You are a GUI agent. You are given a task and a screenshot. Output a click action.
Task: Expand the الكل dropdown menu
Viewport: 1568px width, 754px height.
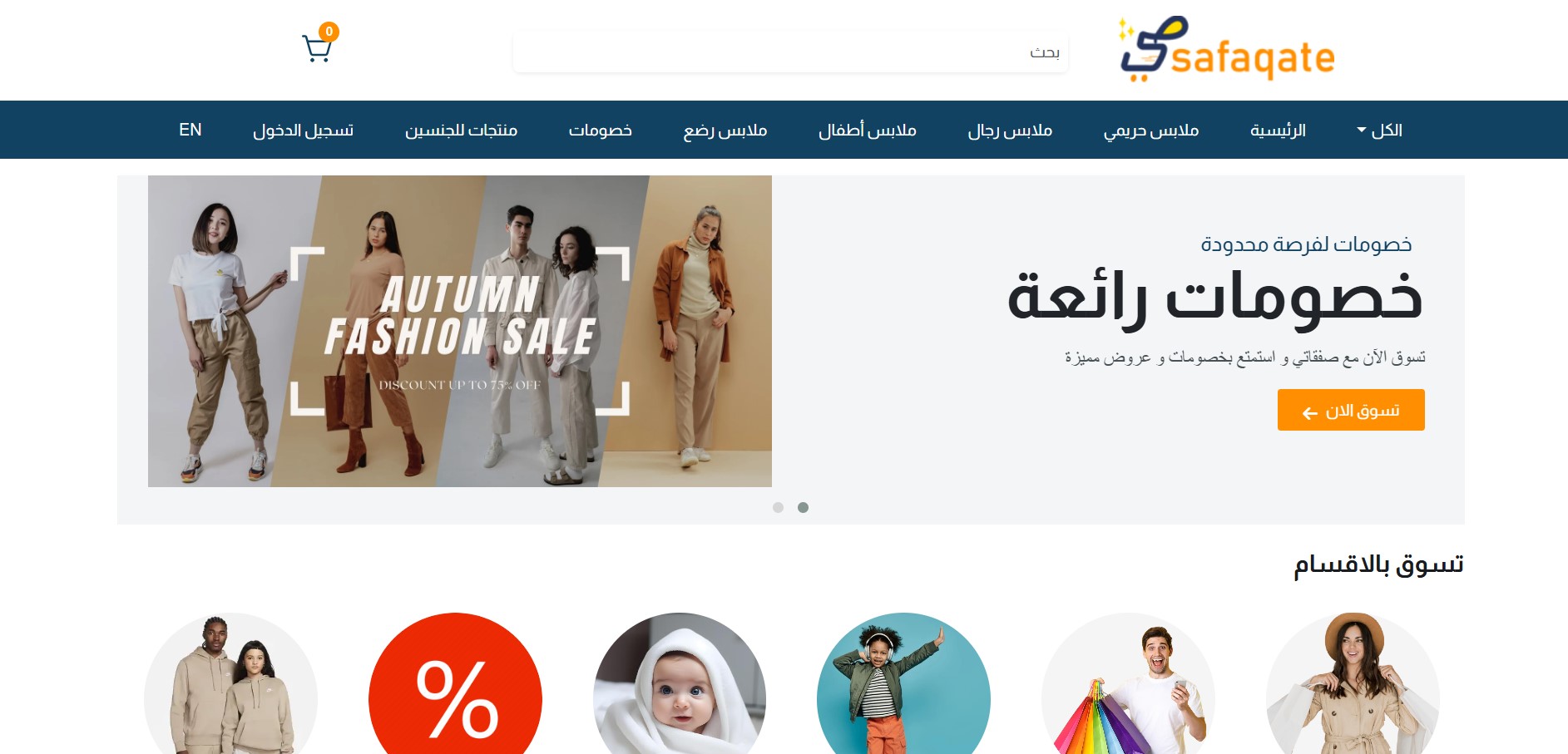click(1379, 130)
